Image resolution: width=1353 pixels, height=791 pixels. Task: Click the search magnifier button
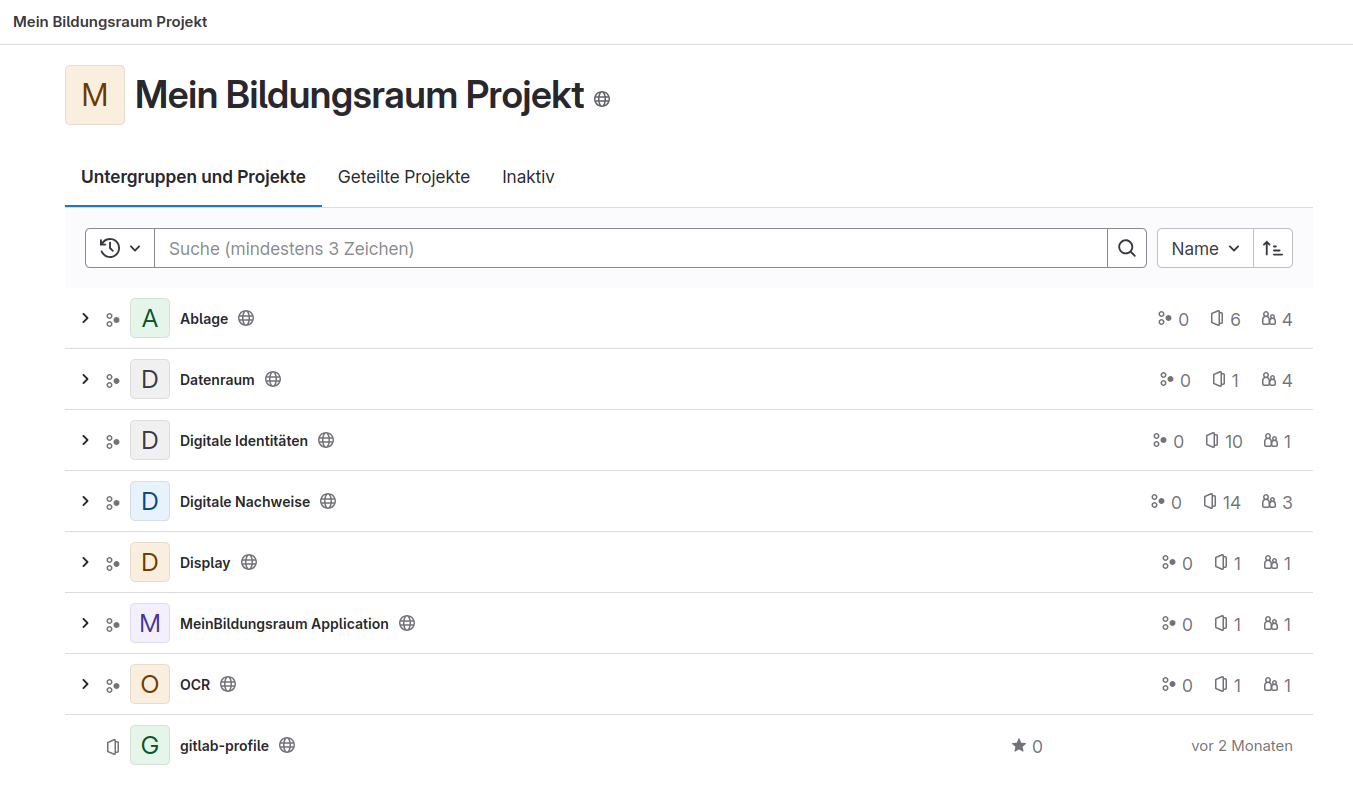(x=1127, y=248)
